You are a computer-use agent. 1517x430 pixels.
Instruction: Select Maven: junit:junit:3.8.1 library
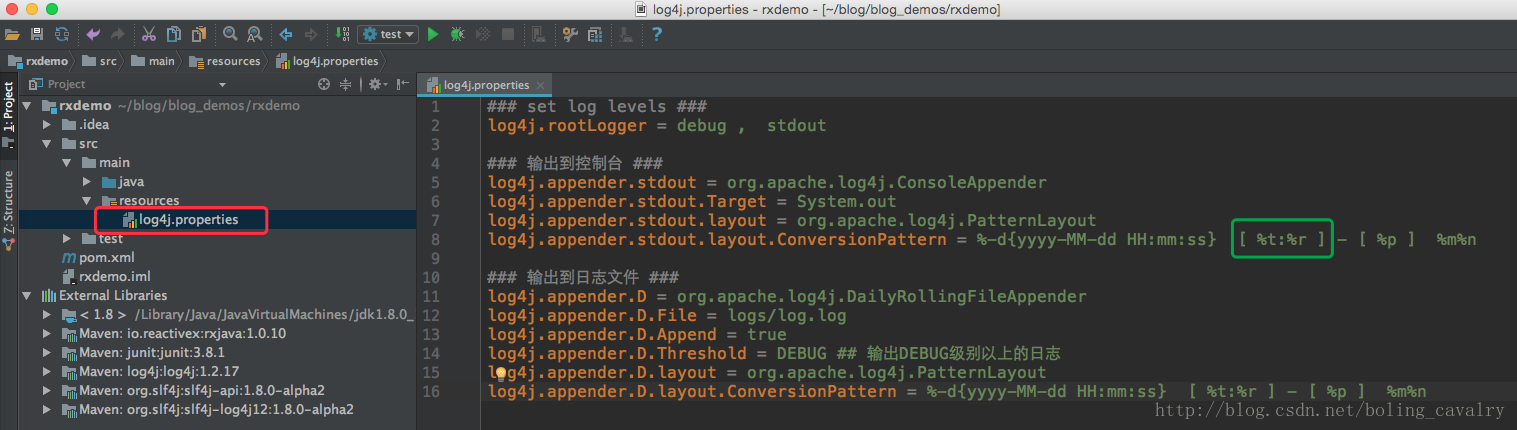coord(152,352)
